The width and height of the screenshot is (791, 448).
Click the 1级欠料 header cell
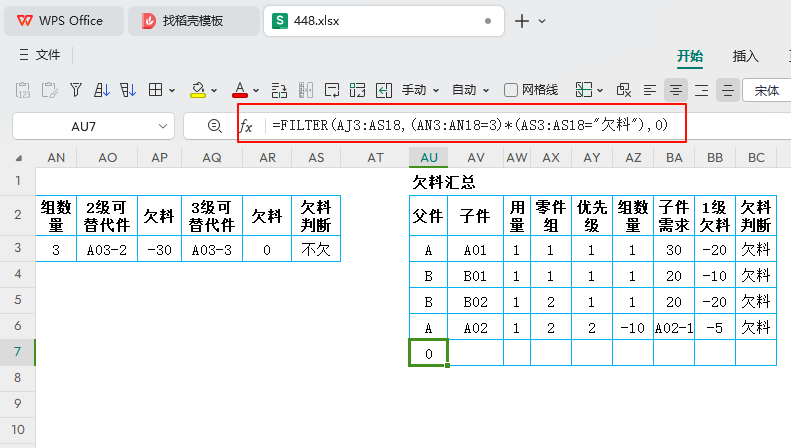click(x=715, y=216)
